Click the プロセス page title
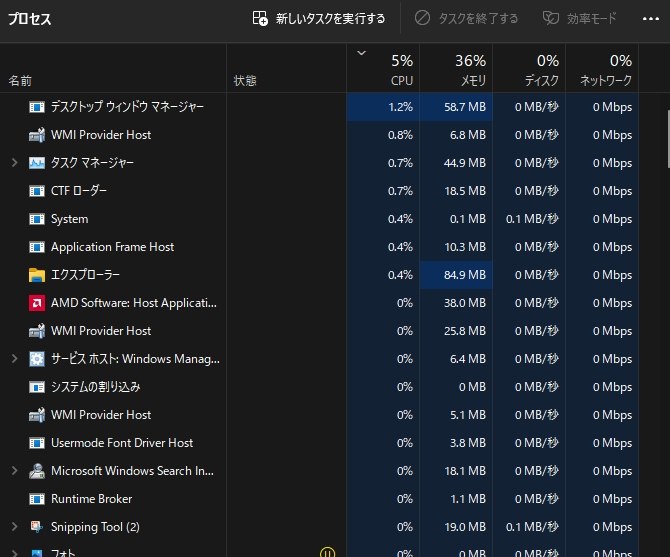The width and height of the screenshot is (670, 557). pyautogui.click(x=29, y=18)
